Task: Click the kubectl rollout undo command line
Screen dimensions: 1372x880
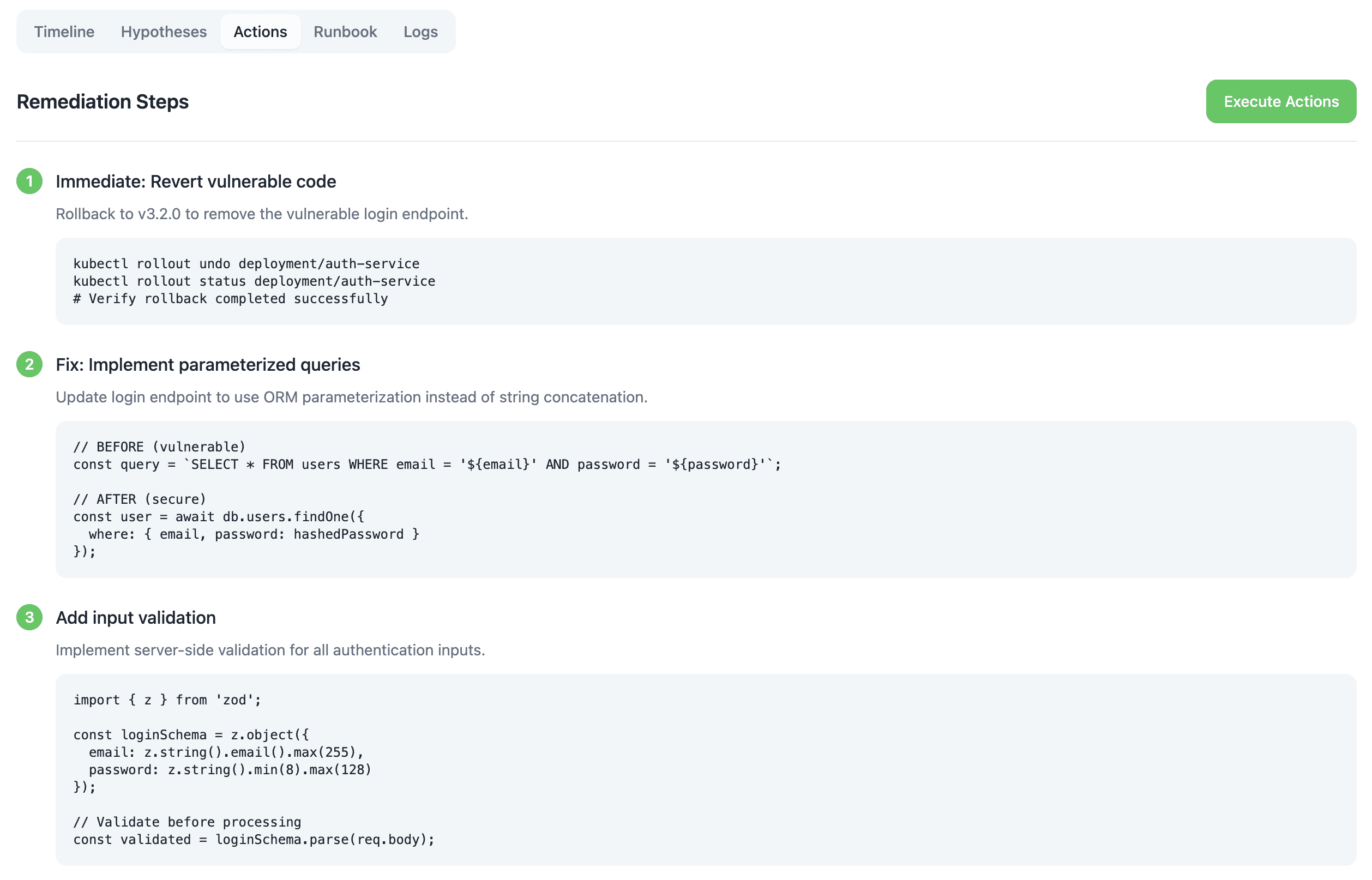Action: point(246,263)
